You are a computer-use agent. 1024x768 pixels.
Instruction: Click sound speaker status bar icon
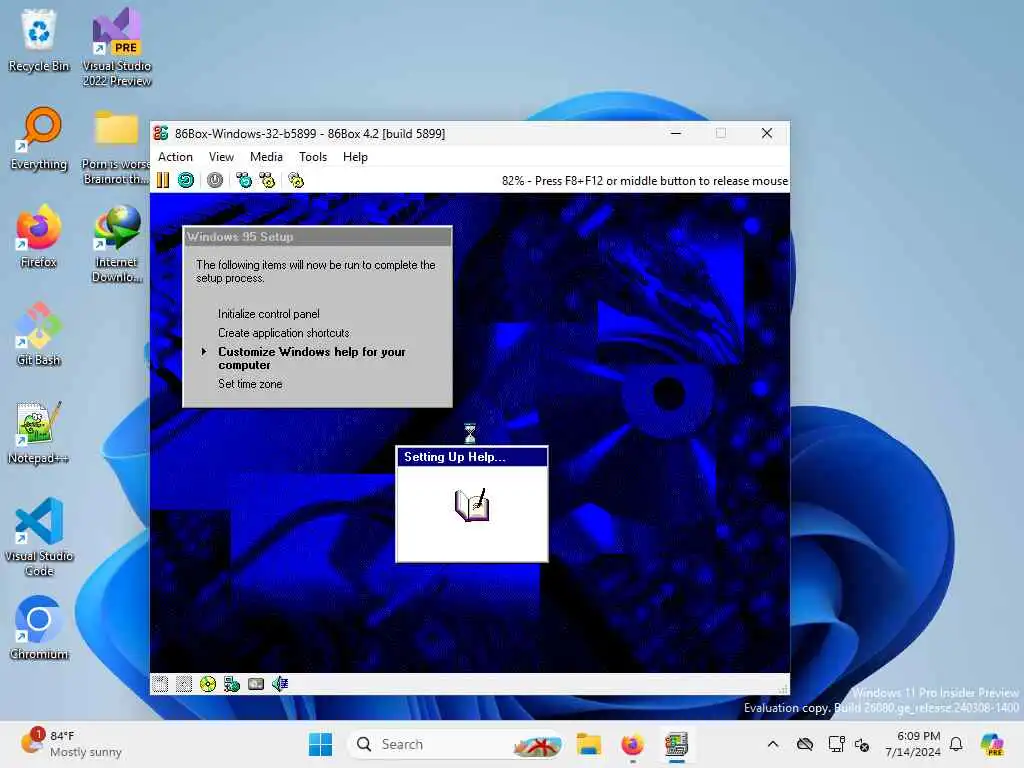tap(280, 684)
